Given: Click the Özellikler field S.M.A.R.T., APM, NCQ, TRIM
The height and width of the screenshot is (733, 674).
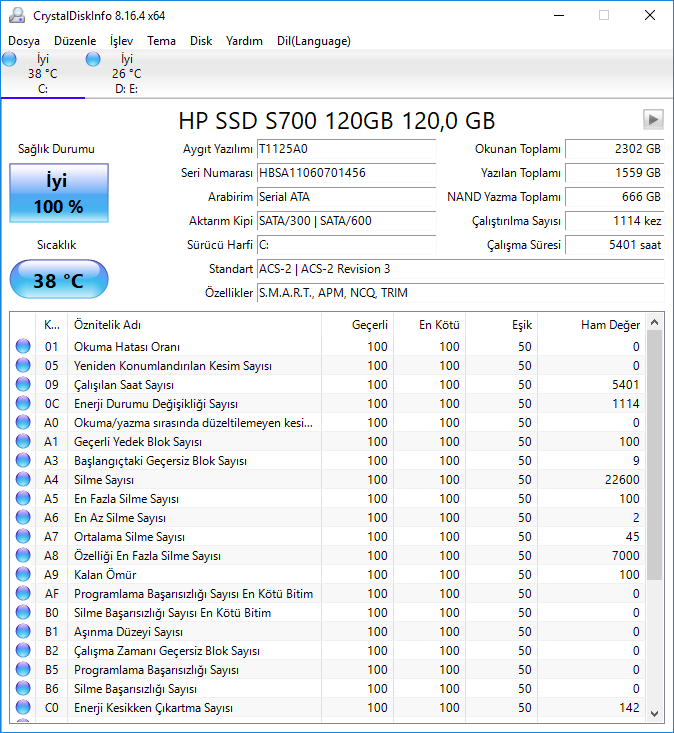Looking at the screenshot, I should click(x=460, y=293).
